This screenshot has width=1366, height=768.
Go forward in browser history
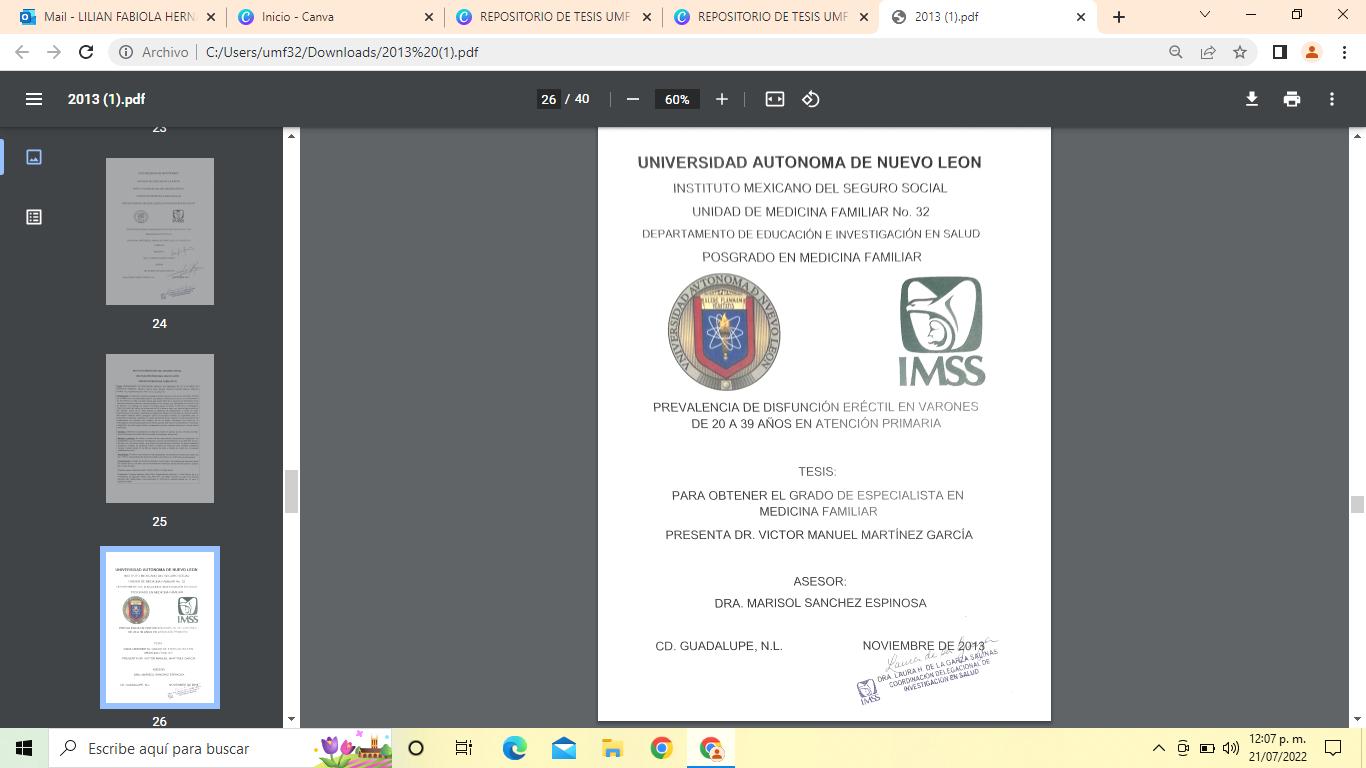tap(54, 52)
